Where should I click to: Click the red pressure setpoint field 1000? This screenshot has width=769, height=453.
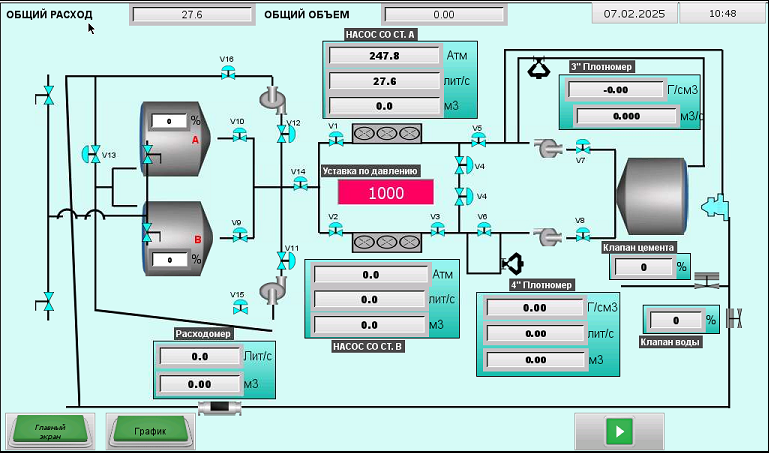pos(385,193)
